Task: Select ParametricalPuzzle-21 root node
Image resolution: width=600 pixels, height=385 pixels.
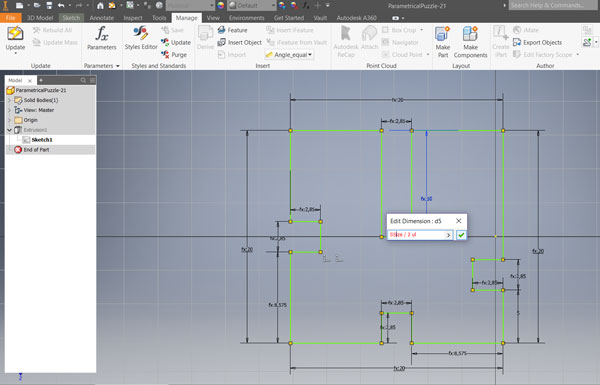Action: 37,90
